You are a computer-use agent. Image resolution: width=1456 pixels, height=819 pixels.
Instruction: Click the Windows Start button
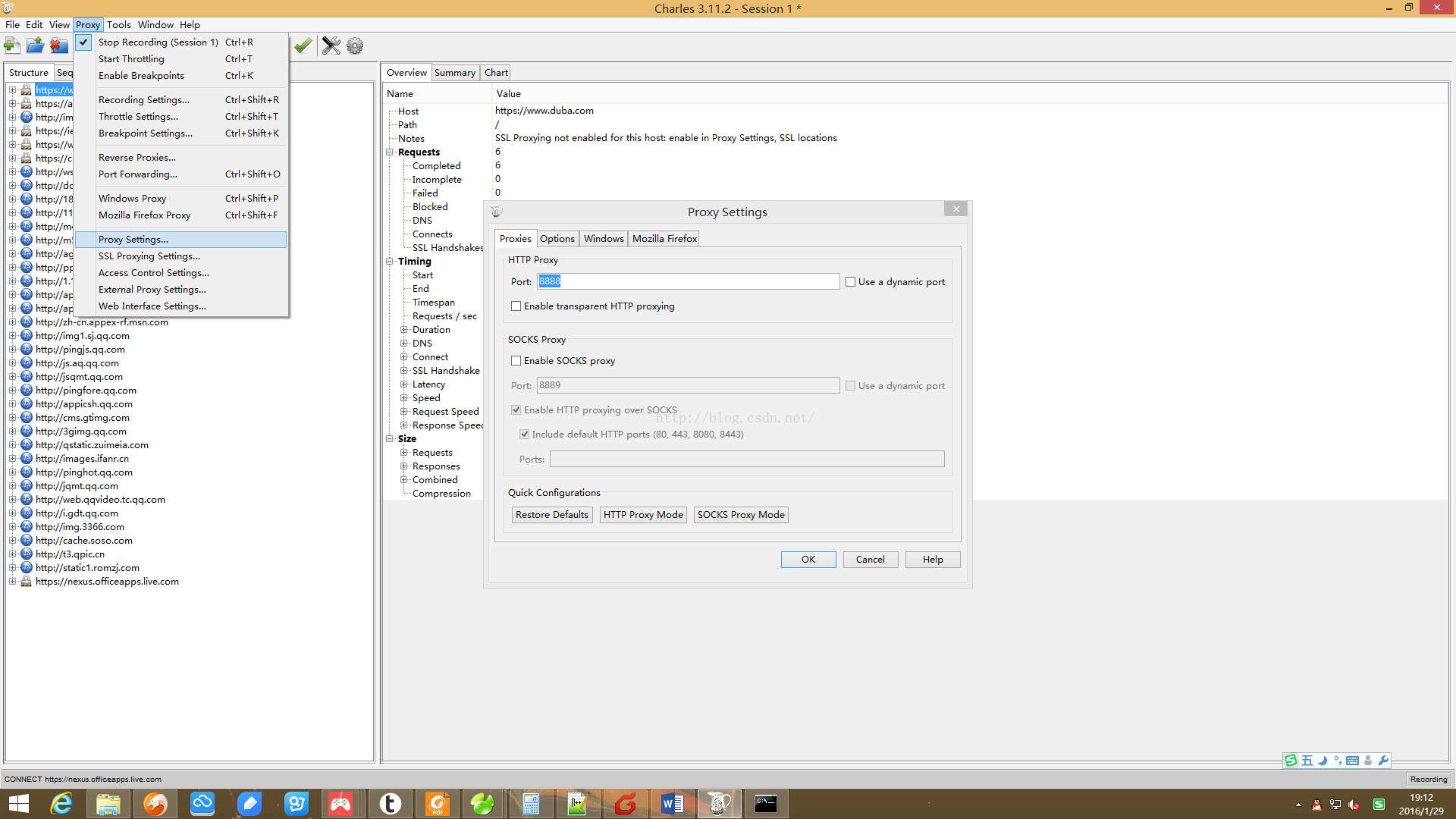18,804
